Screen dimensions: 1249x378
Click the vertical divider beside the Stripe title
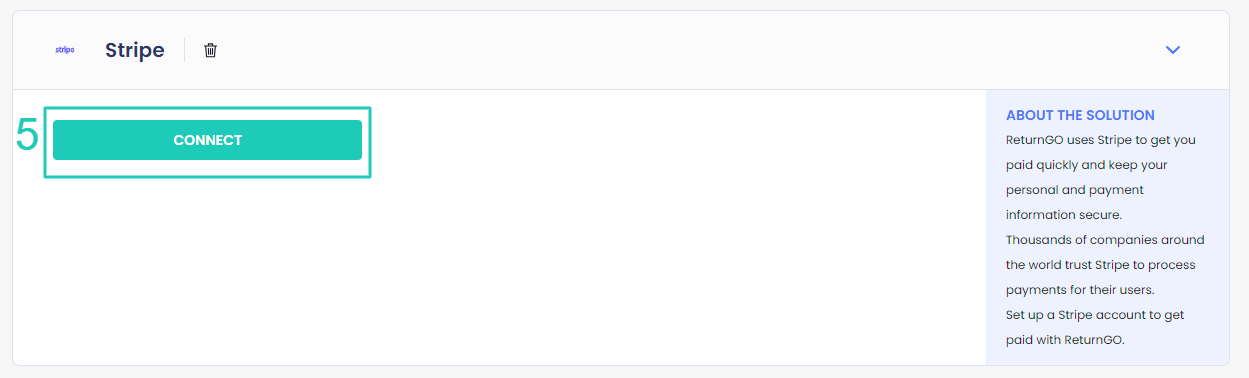click(x=184, y=50)
